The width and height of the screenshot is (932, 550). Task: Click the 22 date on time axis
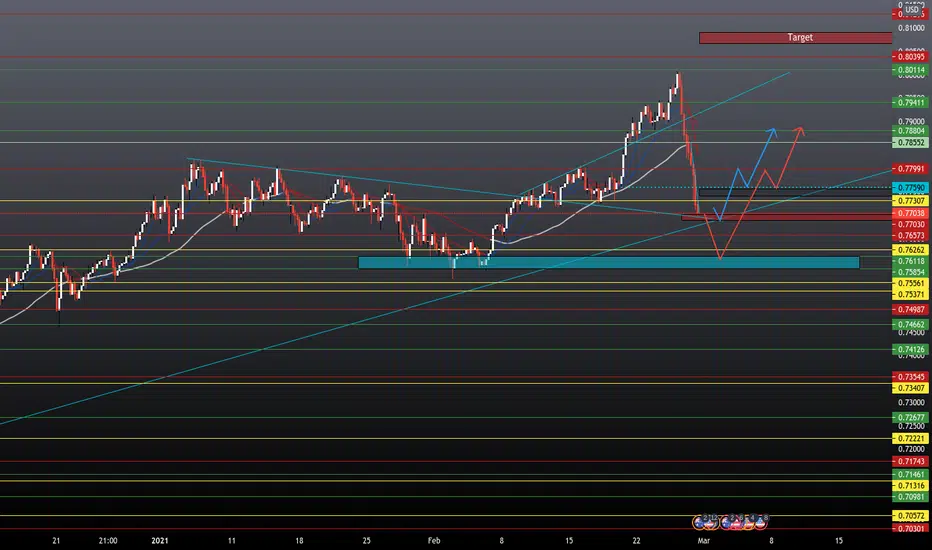637,541
